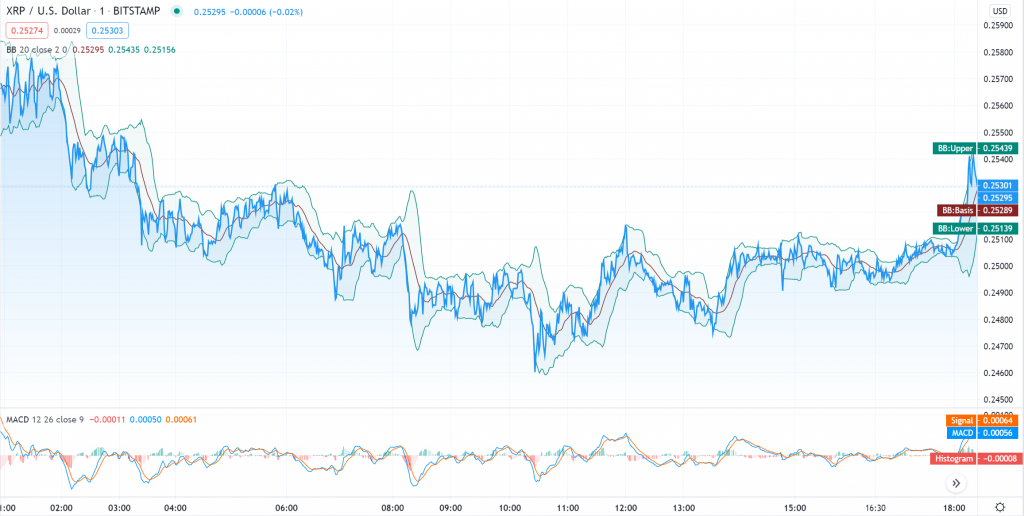Image resolution: width=1024 pixels, height=516 pixels.
Task: Click the scroll-to-latest-bar double arrow
Action: point(956,483)
